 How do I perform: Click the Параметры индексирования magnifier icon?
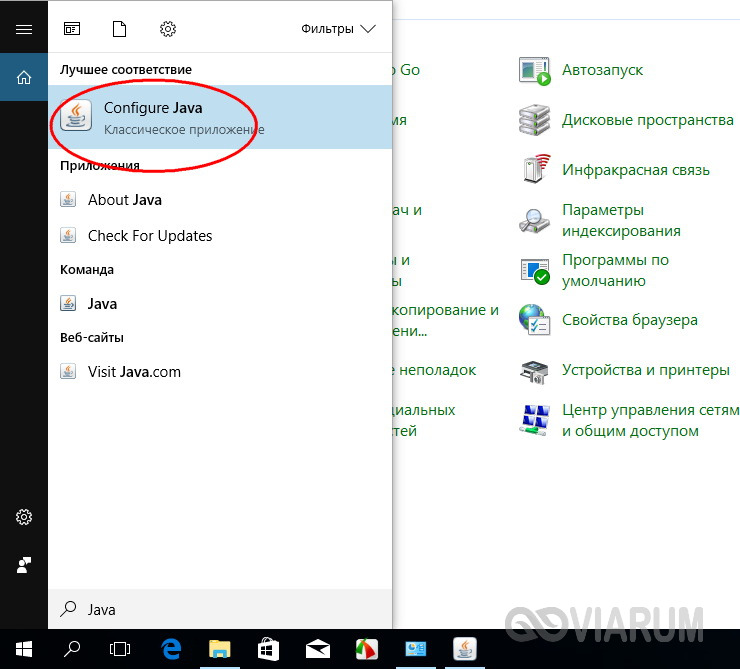pyautogui.click(x=534, y=221)
